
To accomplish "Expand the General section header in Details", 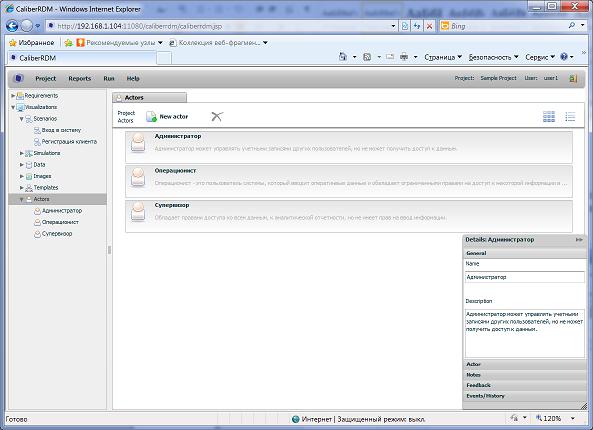I will tap(524, 253).
